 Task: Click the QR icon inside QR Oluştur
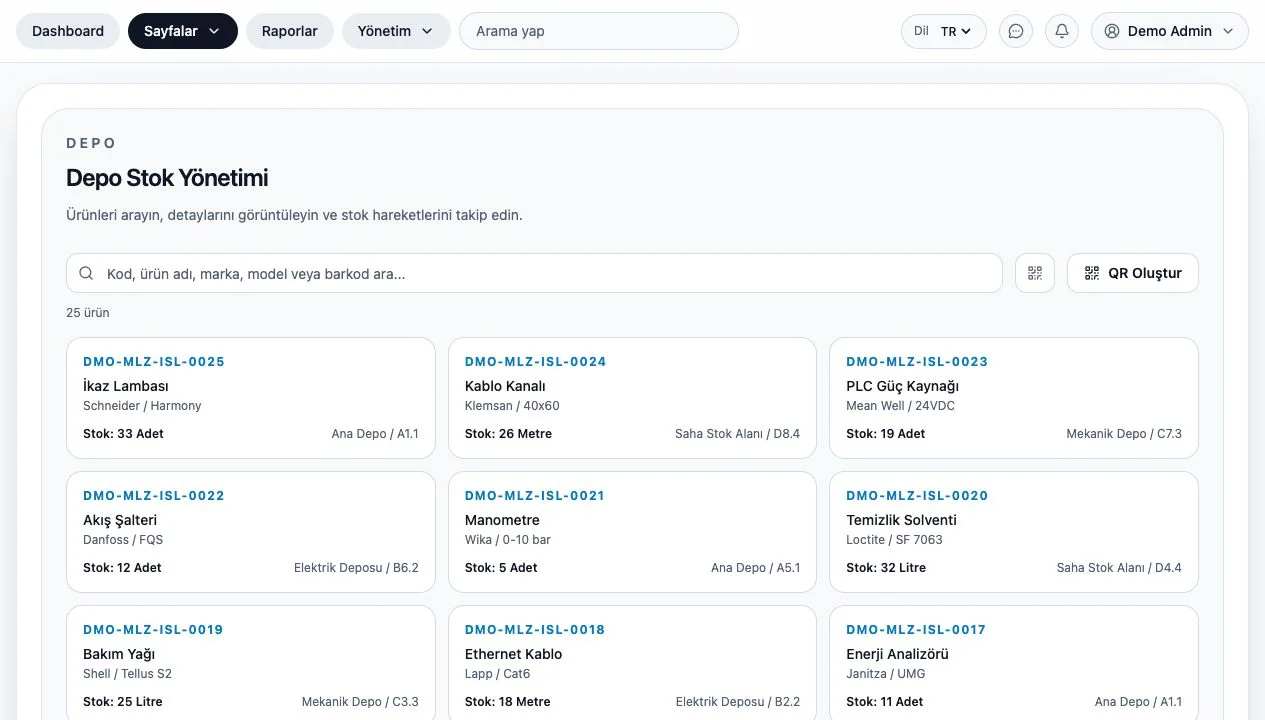(x=1092, y=273)
